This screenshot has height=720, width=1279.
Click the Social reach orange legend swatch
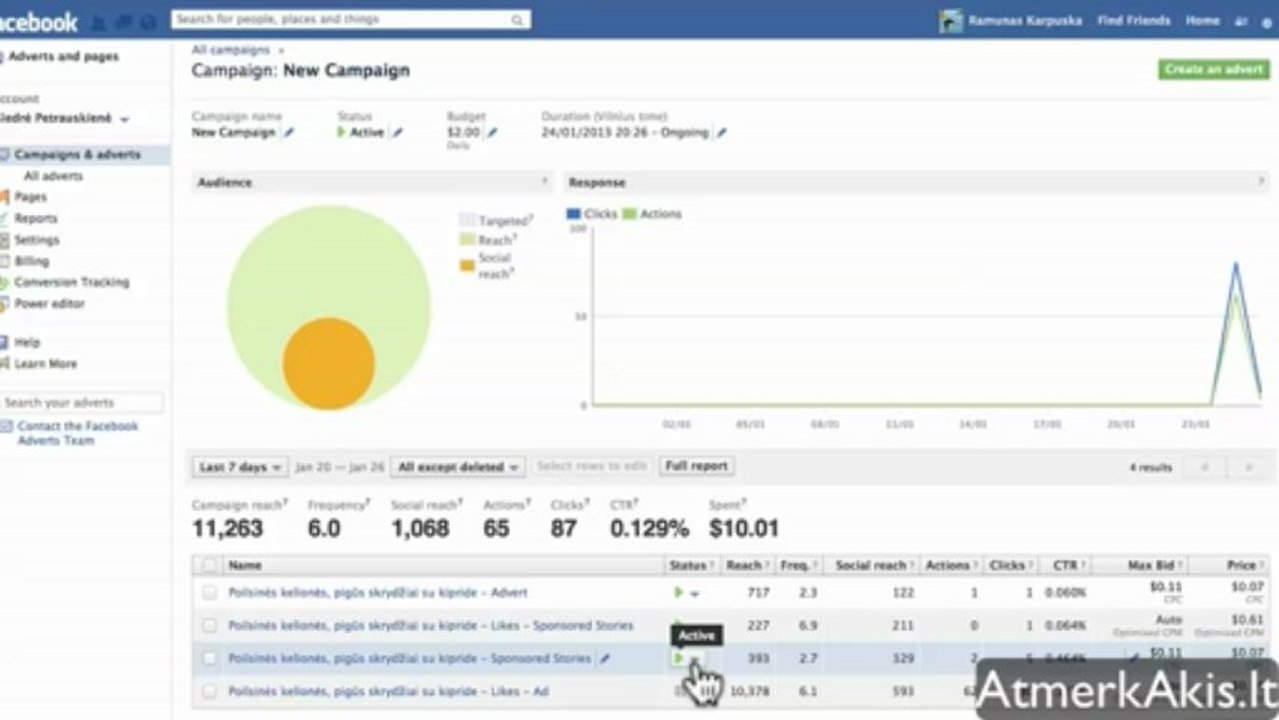466,265
